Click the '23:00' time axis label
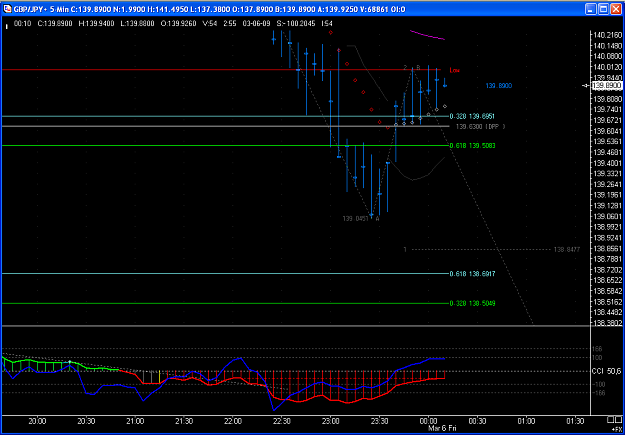The image size is (625, 435). click(x=331, y=421)
